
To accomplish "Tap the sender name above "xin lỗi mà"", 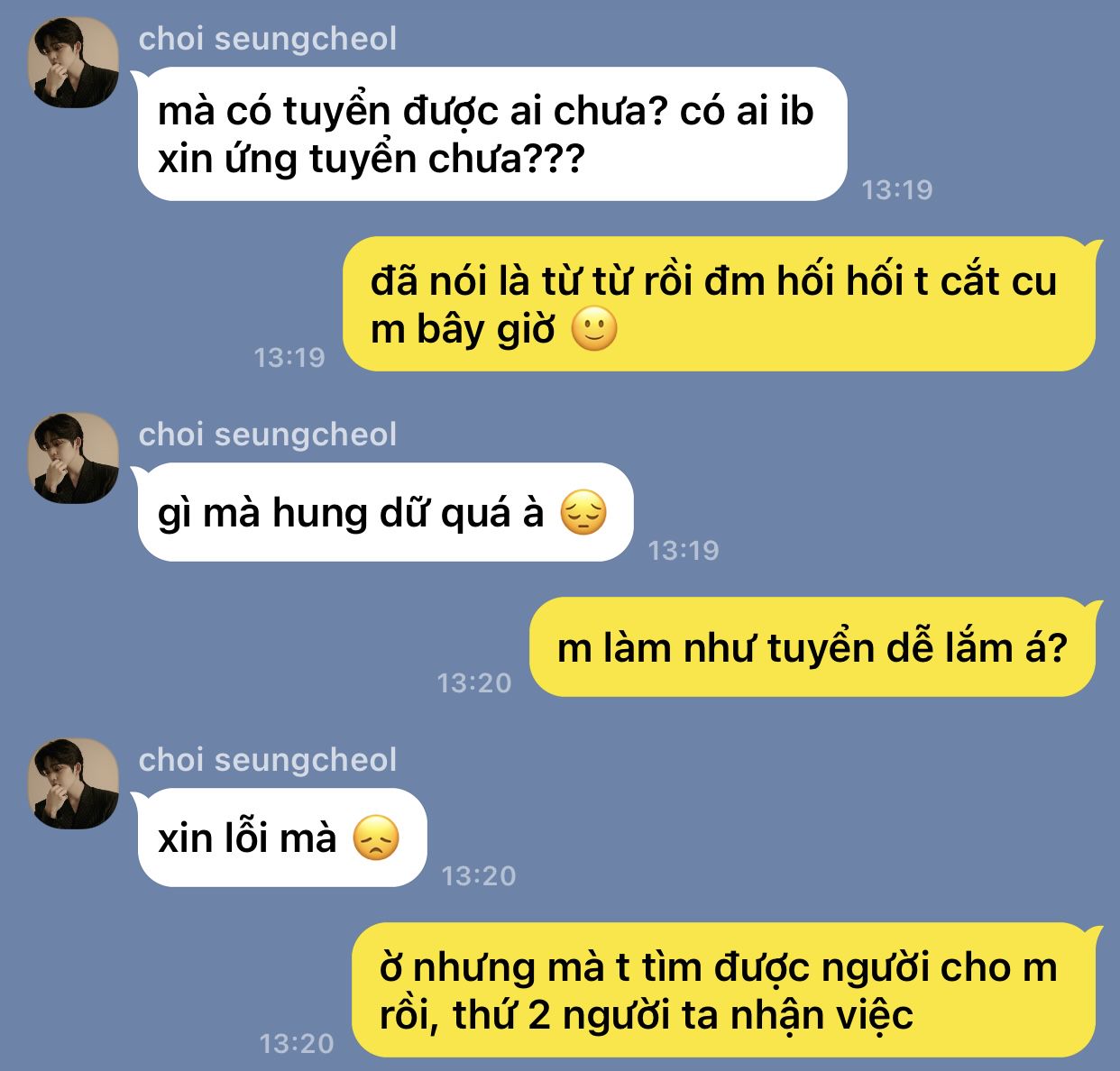I will click(x=268, y=760).
